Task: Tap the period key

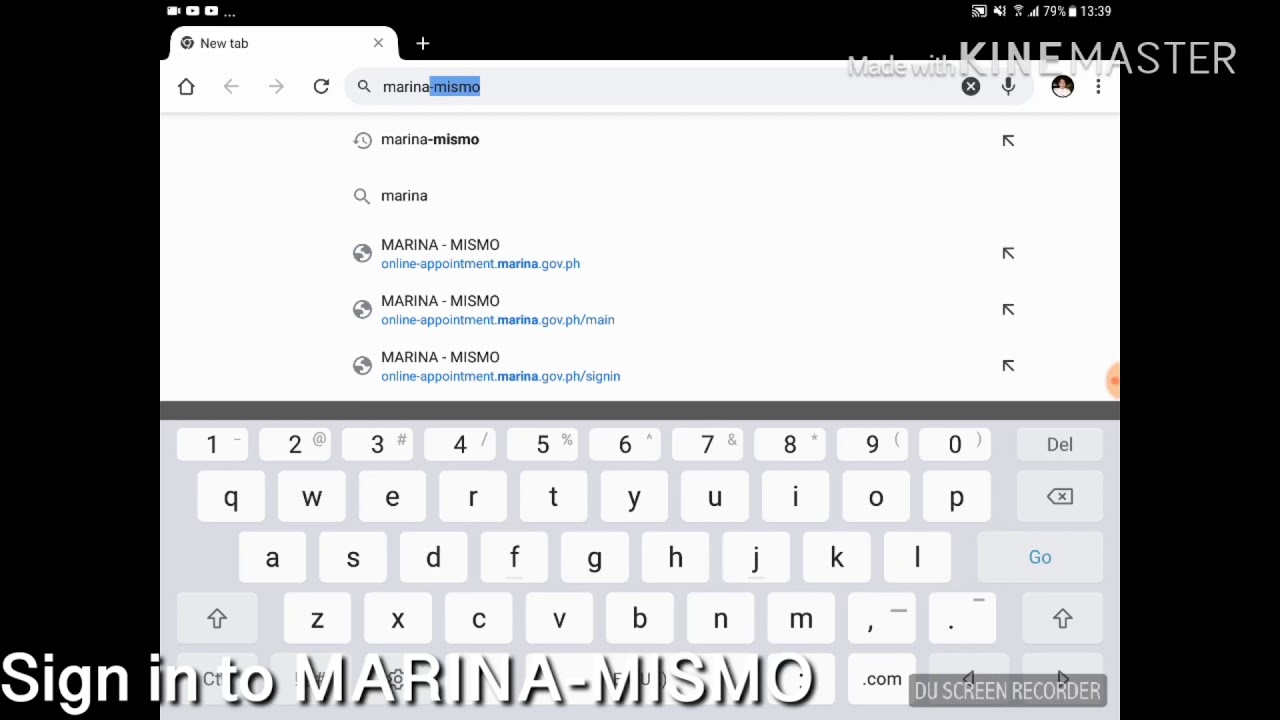Action: 962,619
